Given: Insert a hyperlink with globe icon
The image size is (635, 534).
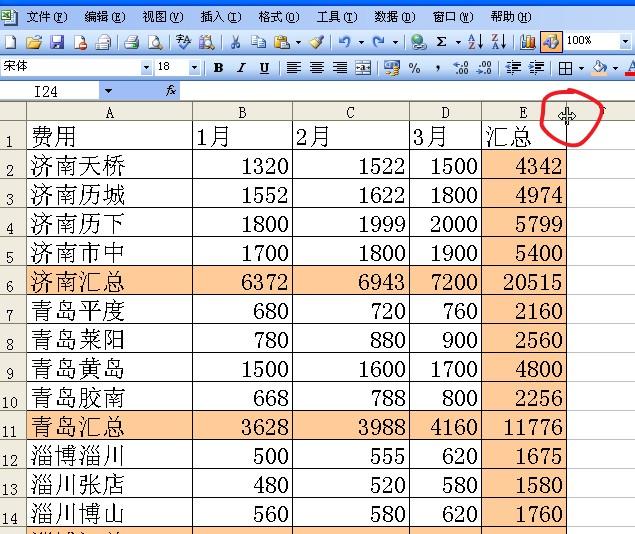Looking at the screenshot, I should [x=418, y=42].
